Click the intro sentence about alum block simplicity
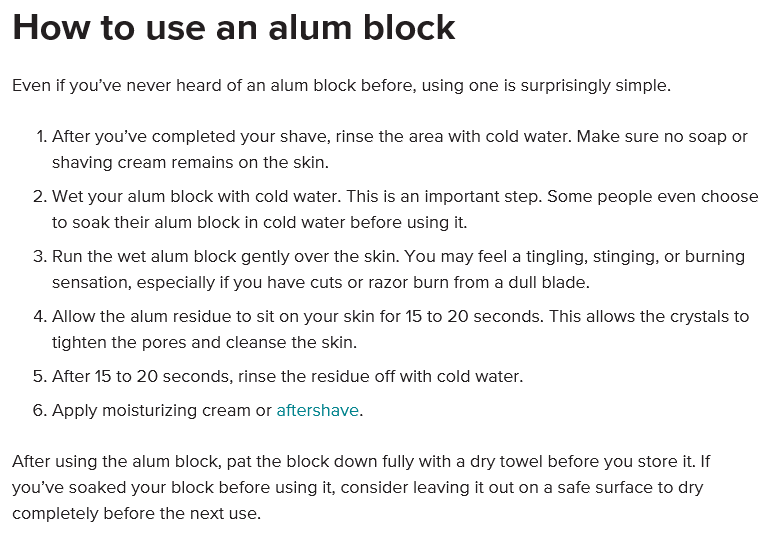Screen dimensions: 773x536 coord(341,85)
